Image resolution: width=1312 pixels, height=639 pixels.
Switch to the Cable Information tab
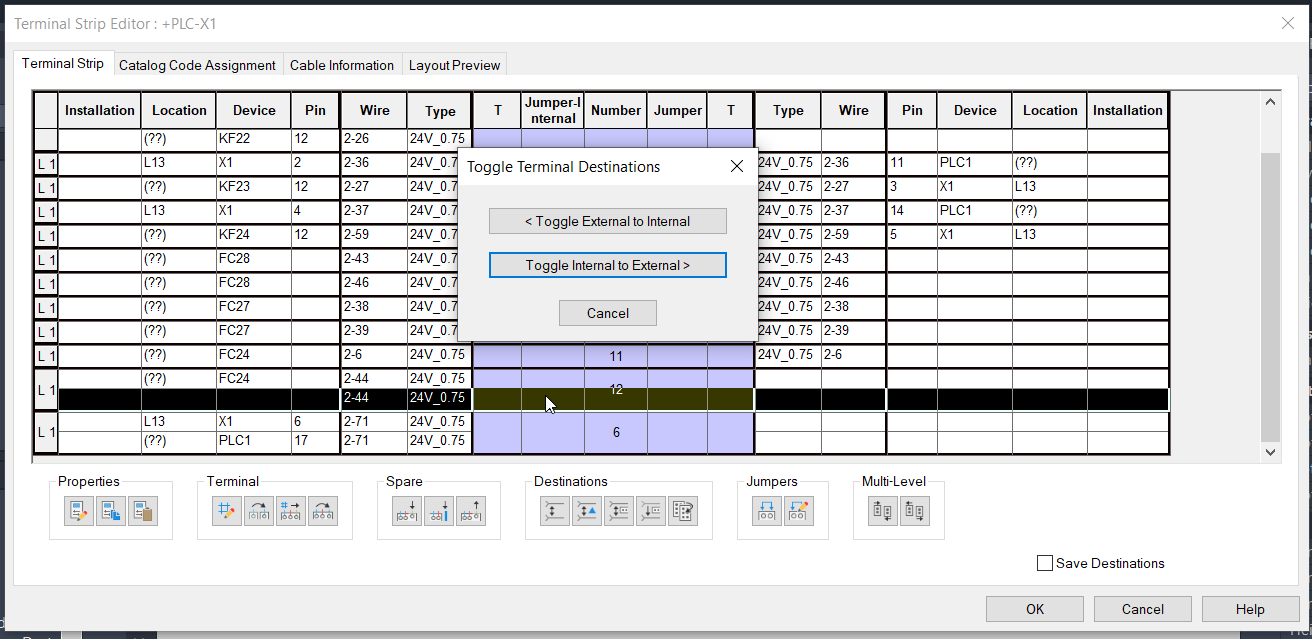tap(342, 64)
